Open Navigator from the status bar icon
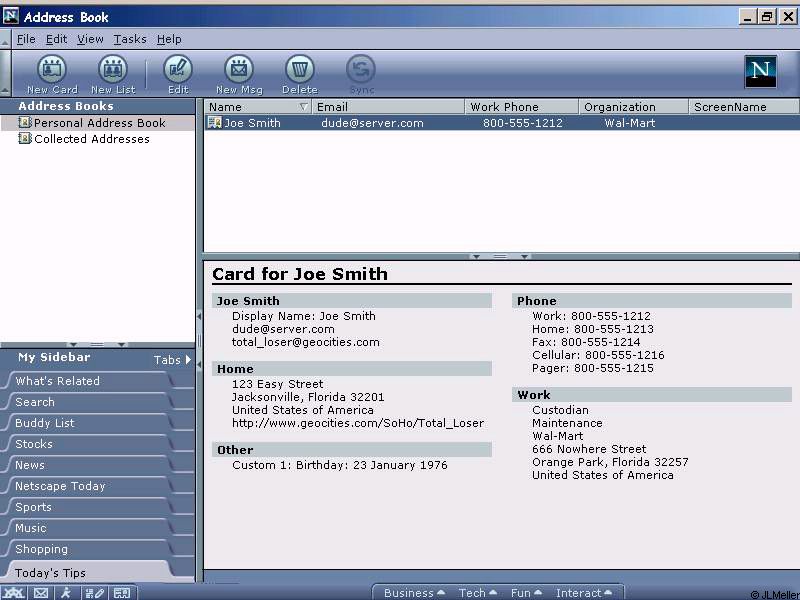The width and height of the screenshot is (800, 600). click(x=14, y=593)
